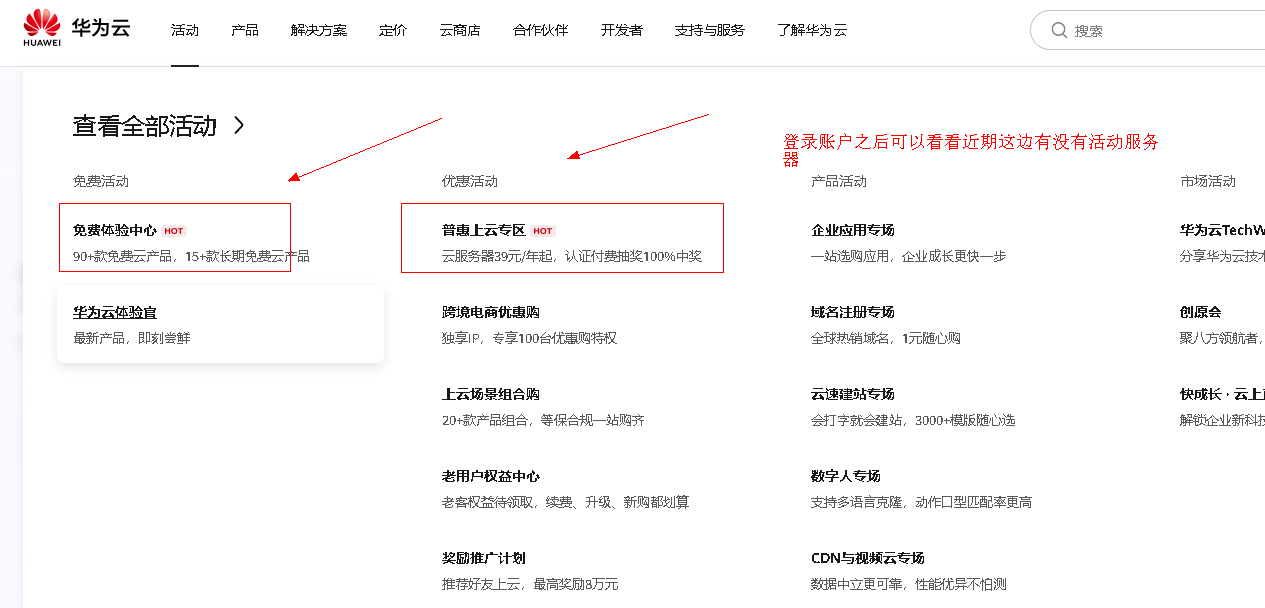1265x608 pixels.
Task: Open the 解决方案 menu
Action: [319, 30]
